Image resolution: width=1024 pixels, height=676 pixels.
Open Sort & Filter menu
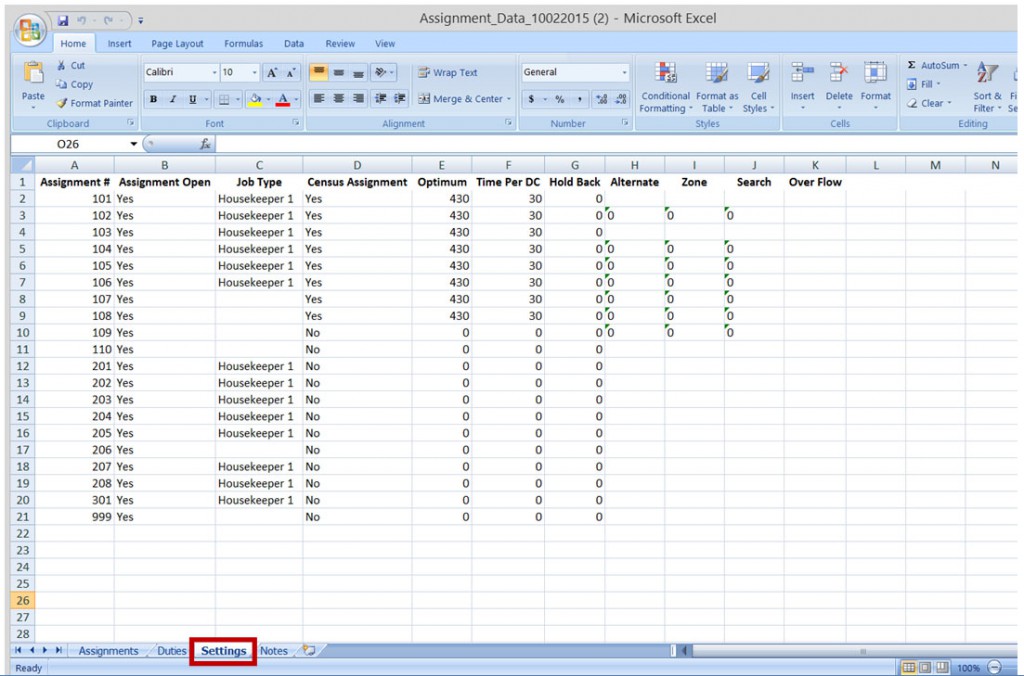986,88
